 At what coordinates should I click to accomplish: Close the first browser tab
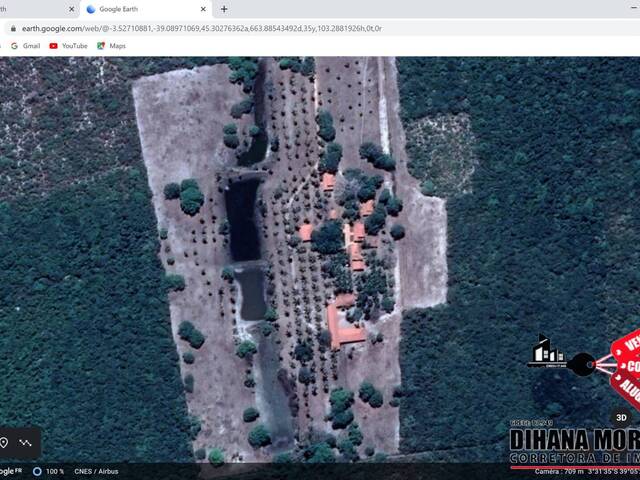(x=71, y=9)
